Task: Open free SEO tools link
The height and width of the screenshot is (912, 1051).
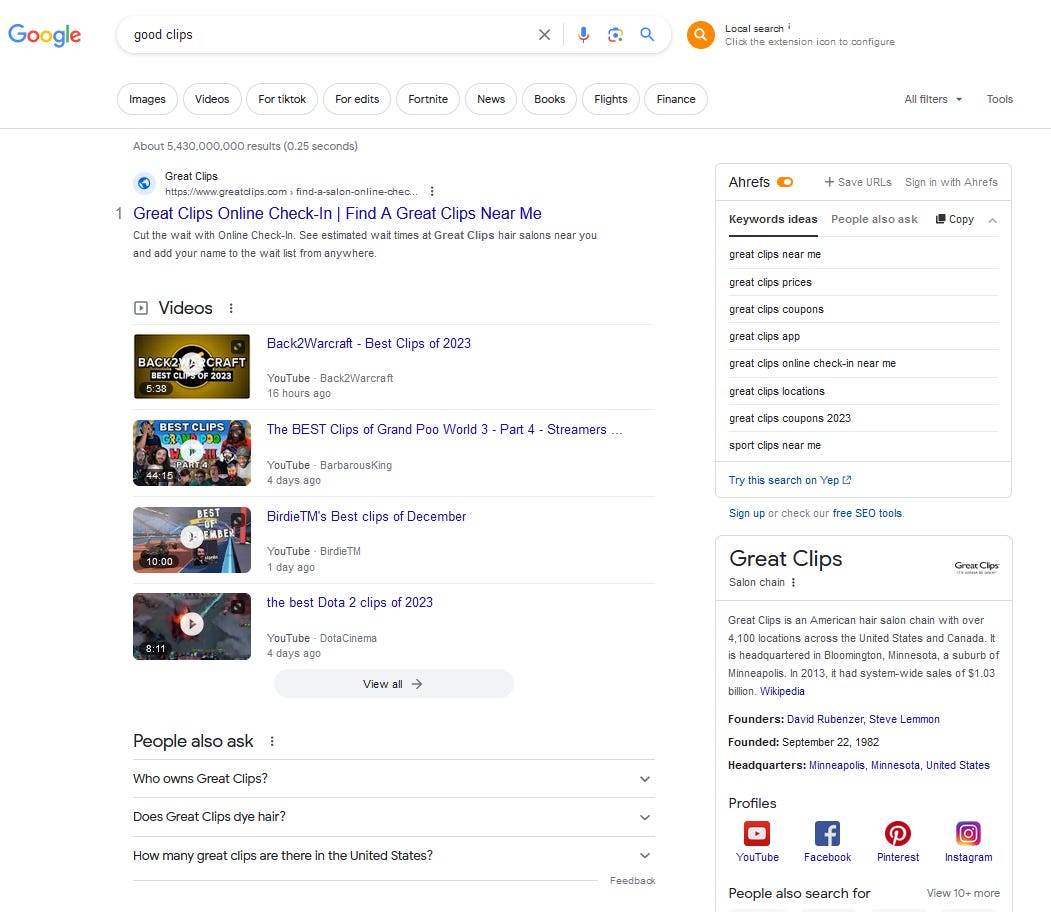Action: [x=867, y=513]
